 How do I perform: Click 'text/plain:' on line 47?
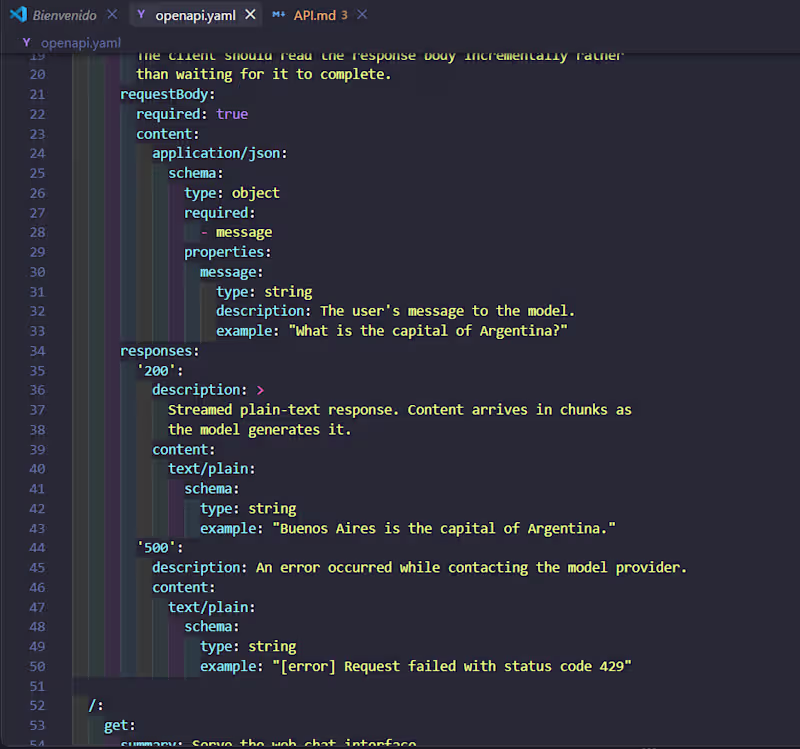click(x=212, y=607)
